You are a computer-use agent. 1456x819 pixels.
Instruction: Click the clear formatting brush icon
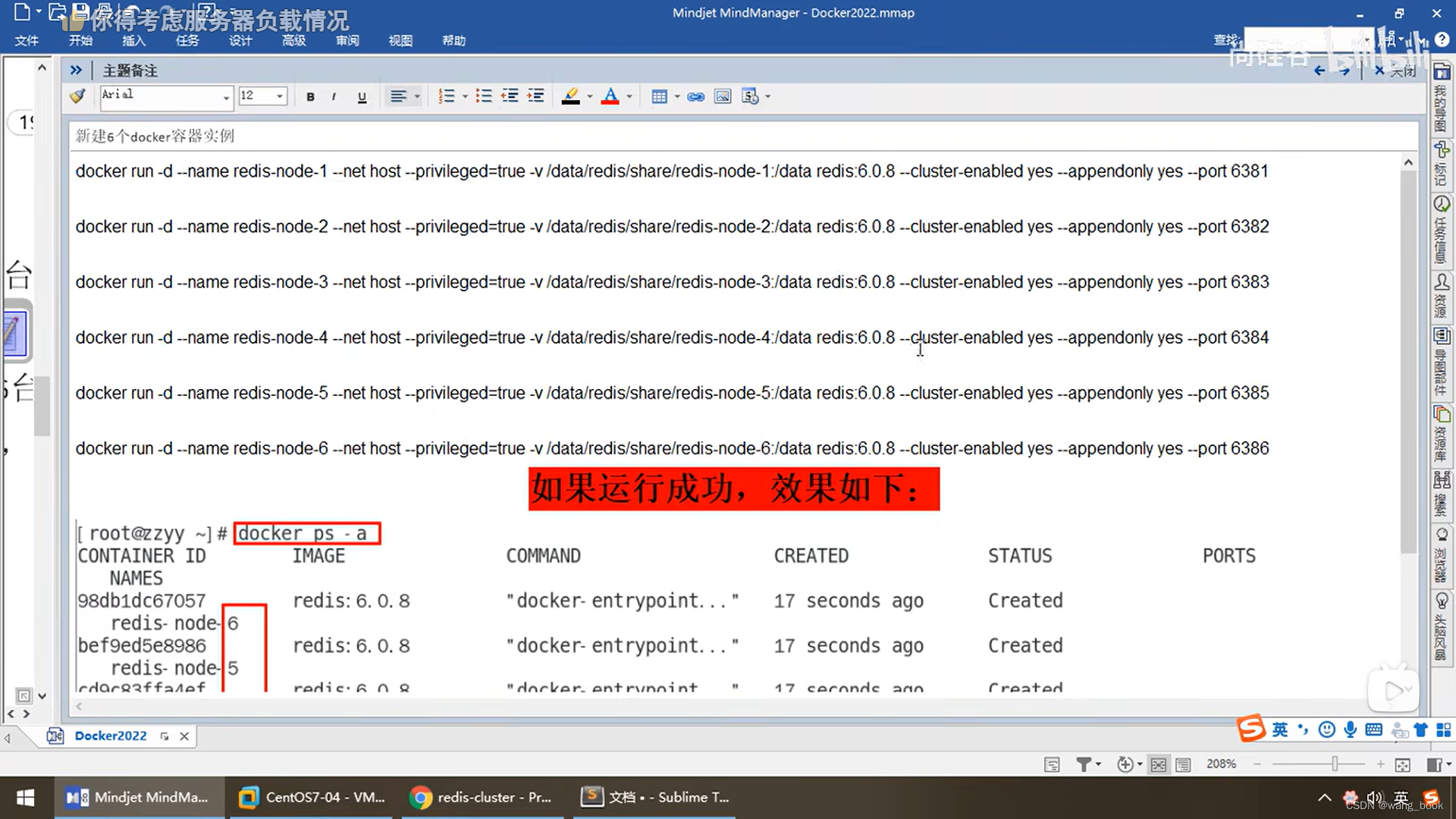[77, 96]
